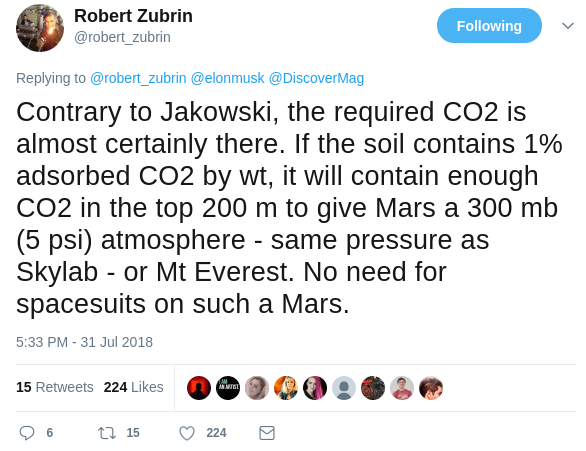Click the red silhouette liker avatar

coord(199,388)
